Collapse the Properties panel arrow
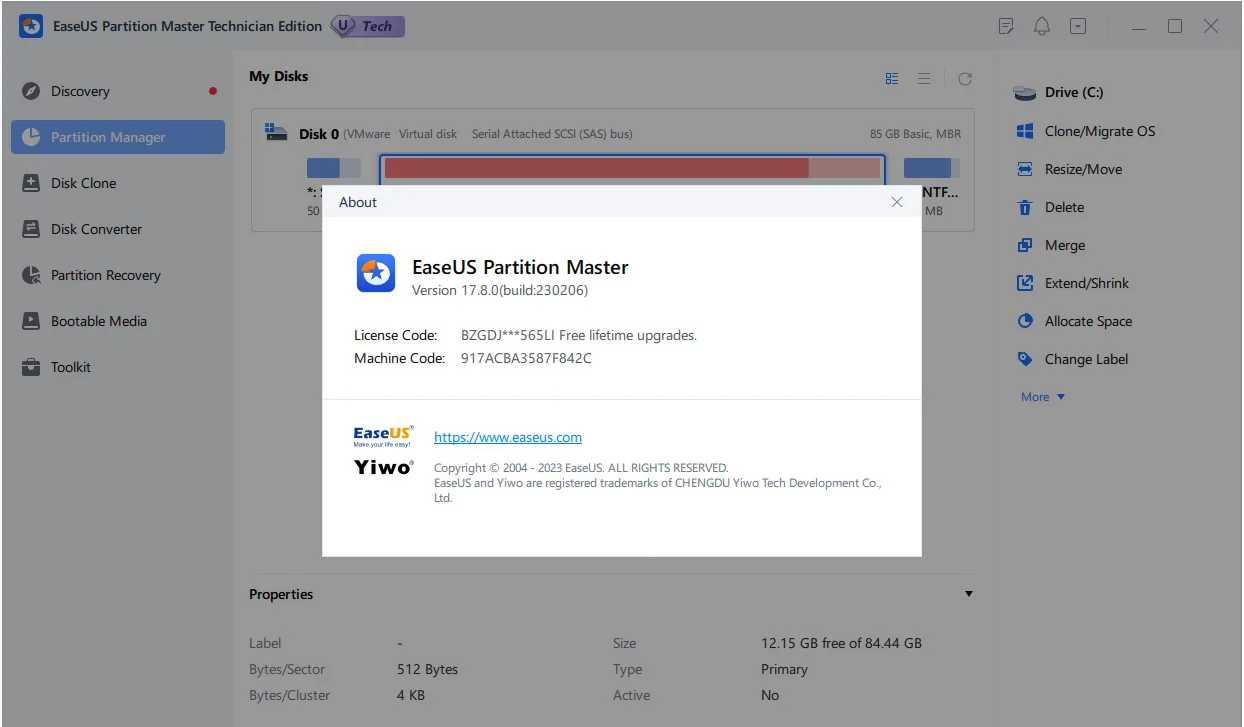The image size is (1244, 727). (x=968, y=594)
